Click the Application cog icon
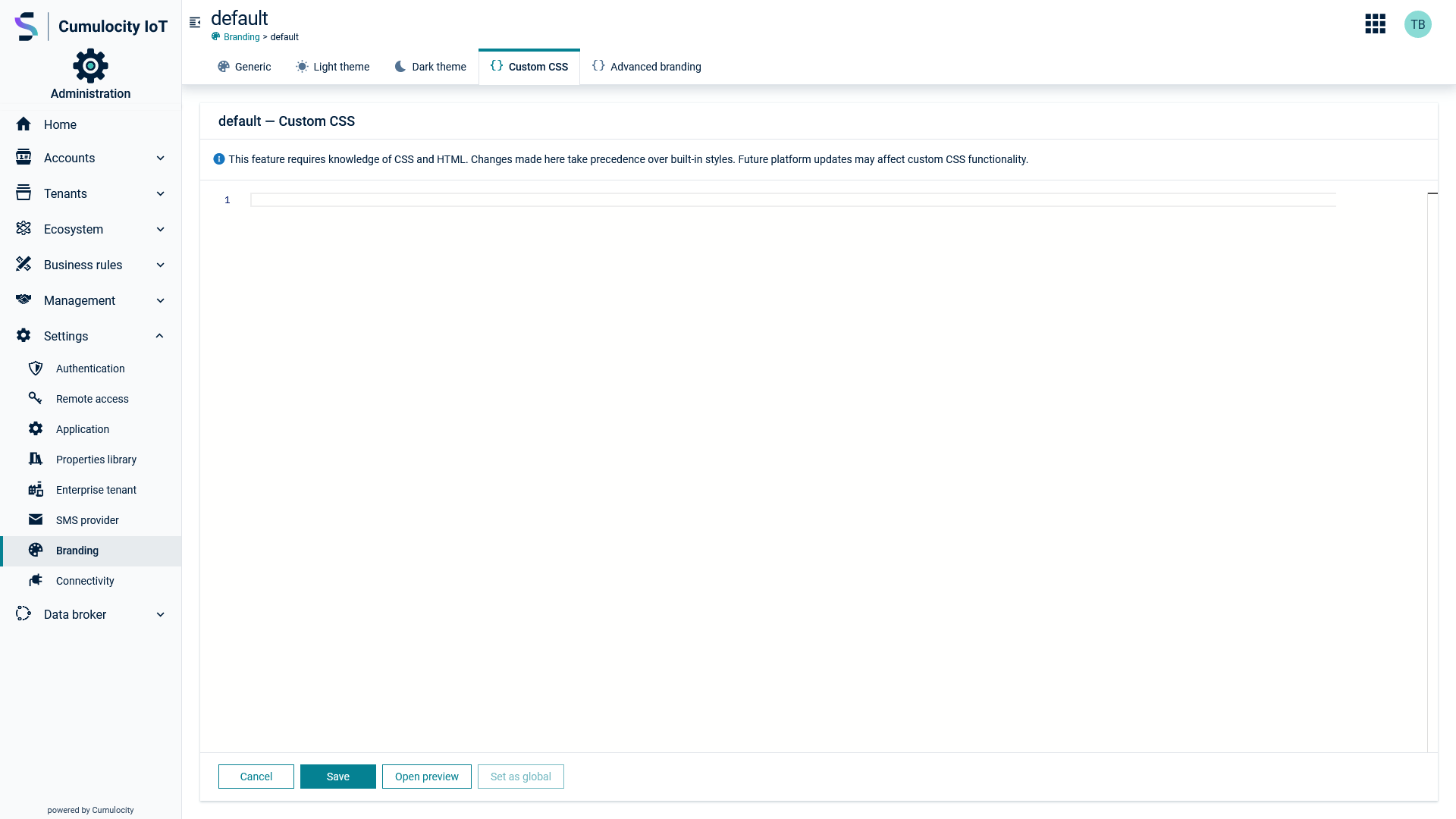1456x819 pixels. click(36, 428)
